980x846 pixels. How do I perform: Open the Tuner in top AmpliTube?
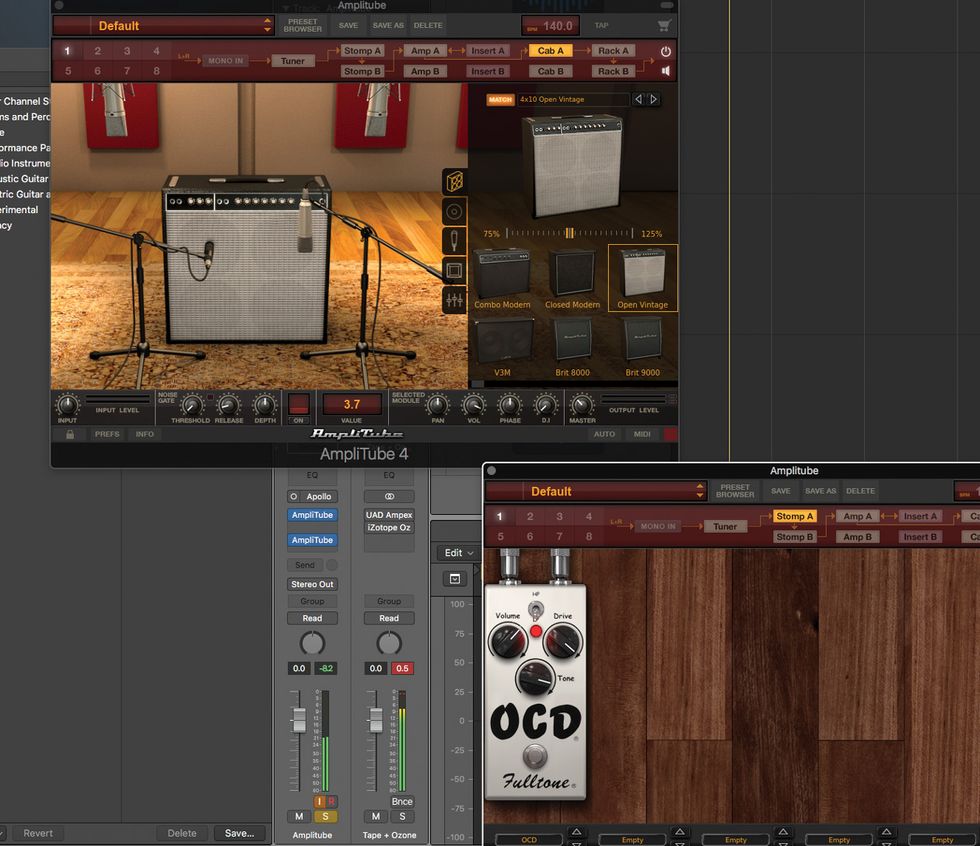(x=292, y=61)
